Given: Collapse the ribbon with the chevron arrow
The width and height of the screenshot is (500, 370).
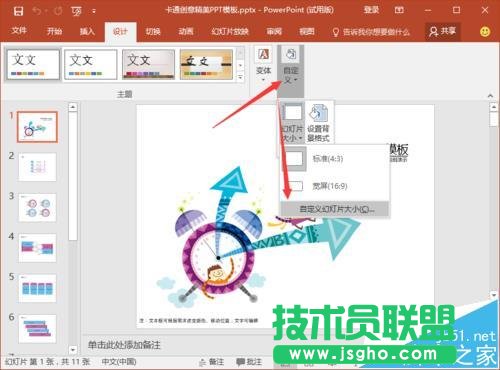Looking at the screenshot, I should (x=490, y=95).
